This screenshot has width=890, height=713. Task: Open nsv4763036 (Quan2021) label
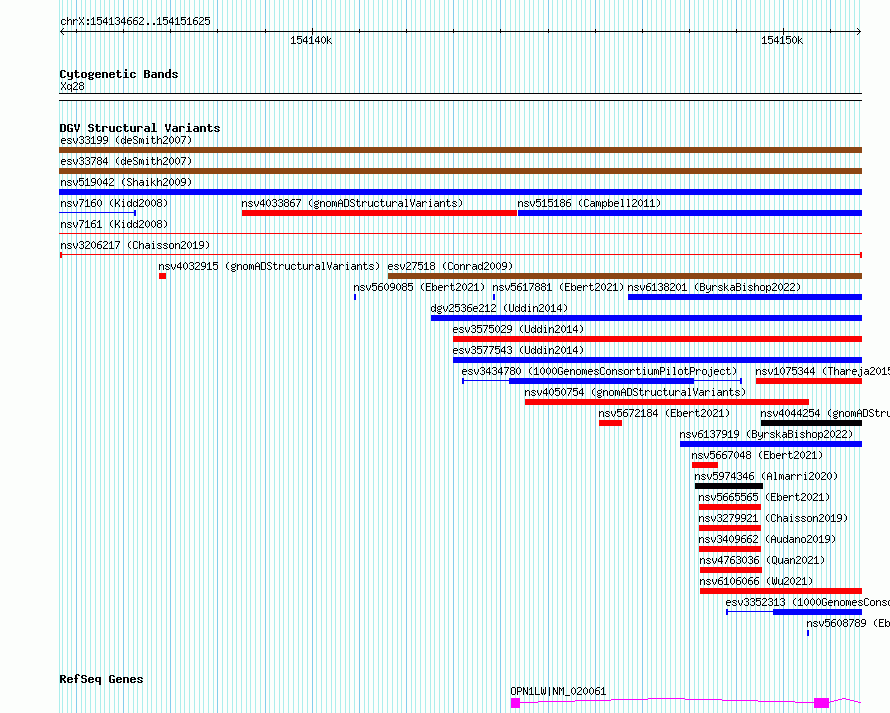pyautogui.click(x=762, y=560)
